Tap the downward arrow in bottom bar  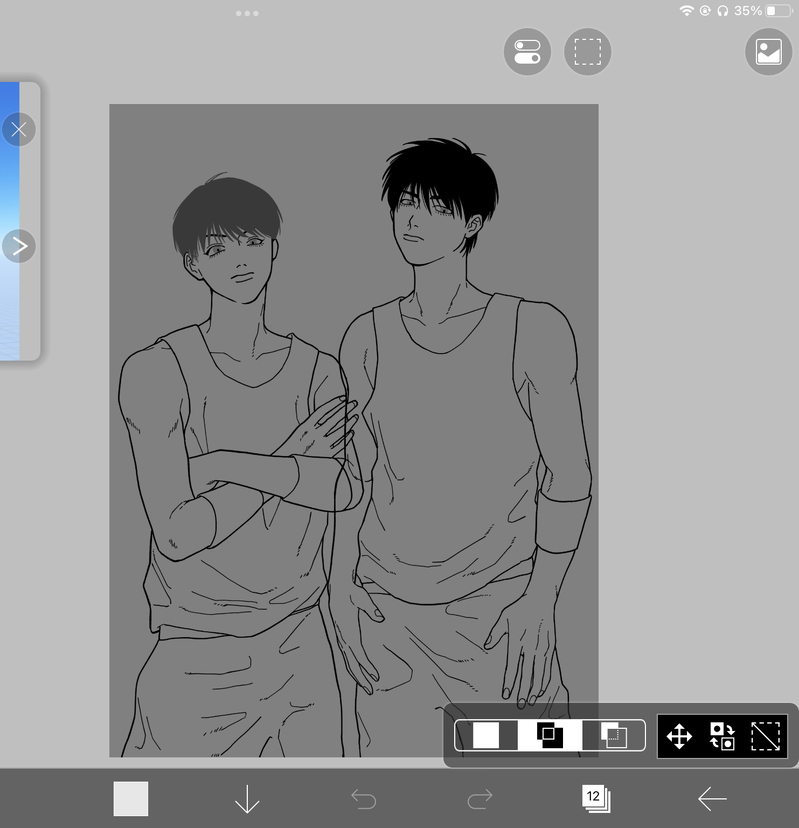(x=247, y=799)
